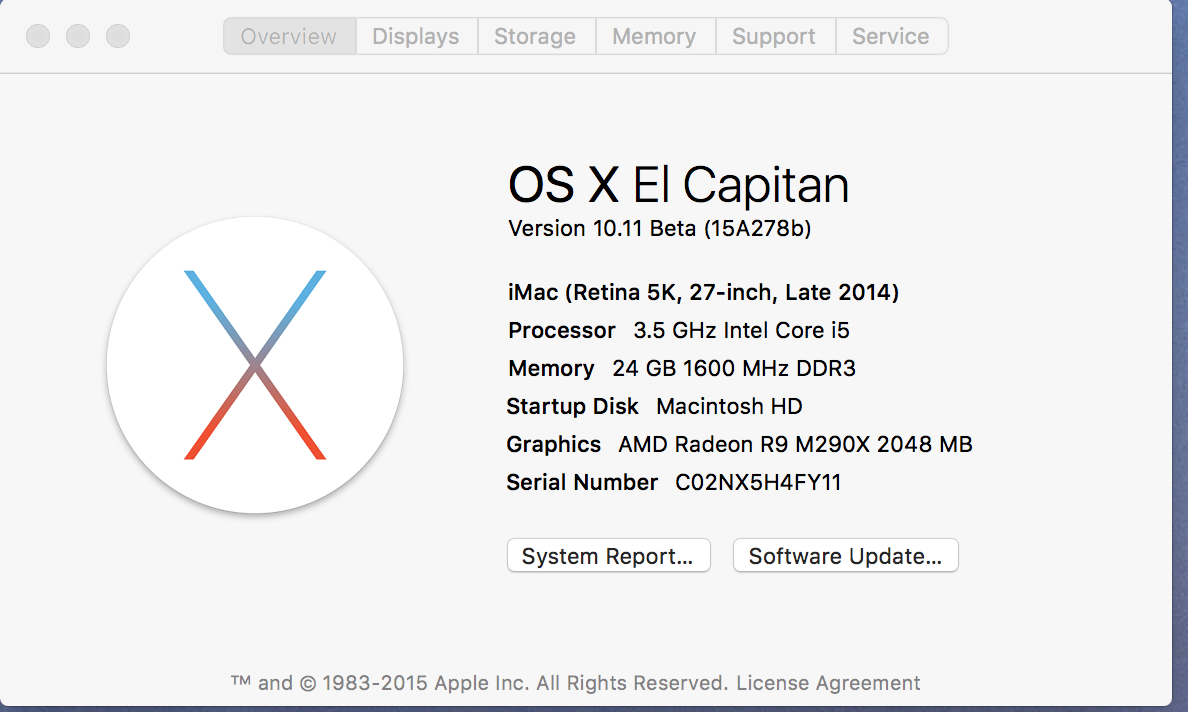Click the Macintosh HD startup disk text
This screenshot has width=1188, height=712.
pyautogui.click(x=729, y=406)
